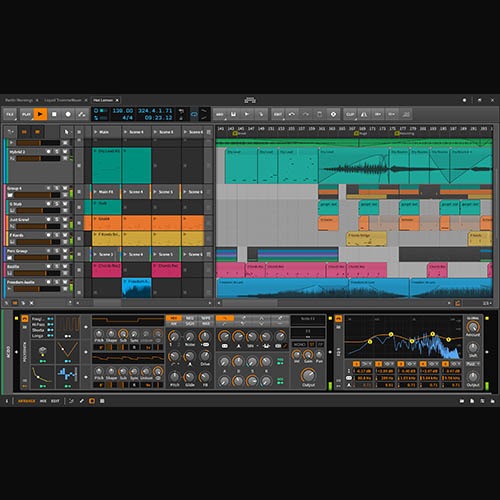Click the Freedom Audio volume fader

coord(38,289)
